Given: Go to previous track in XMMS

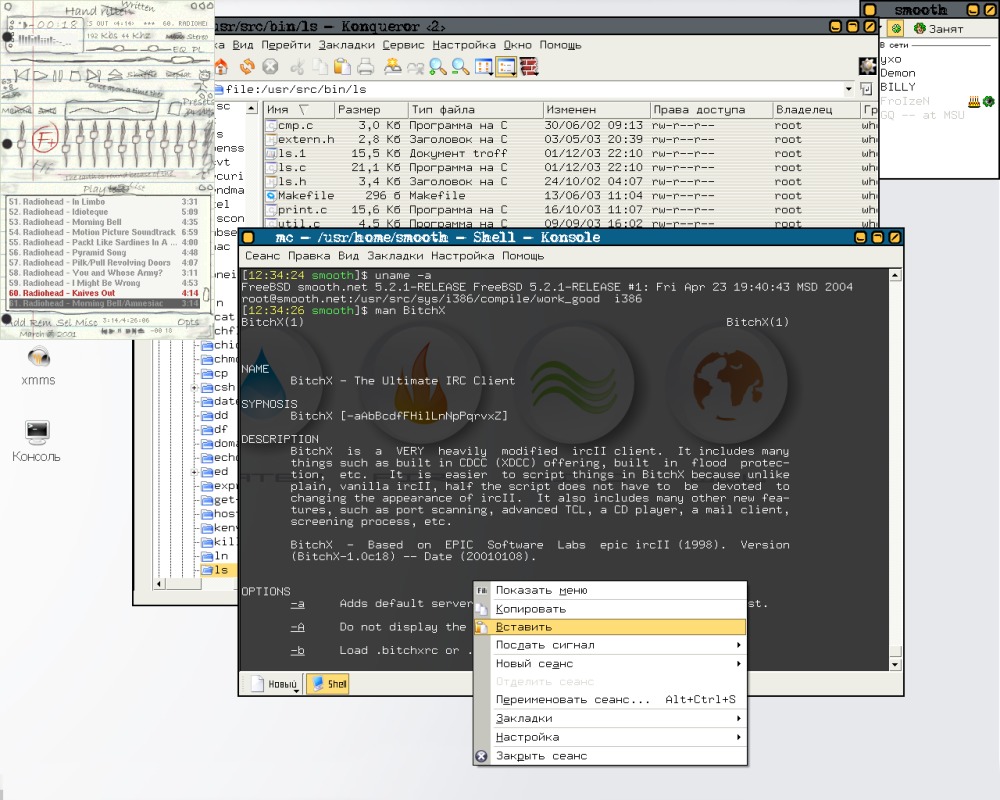Looking at the screenshot, I should 22,75.
